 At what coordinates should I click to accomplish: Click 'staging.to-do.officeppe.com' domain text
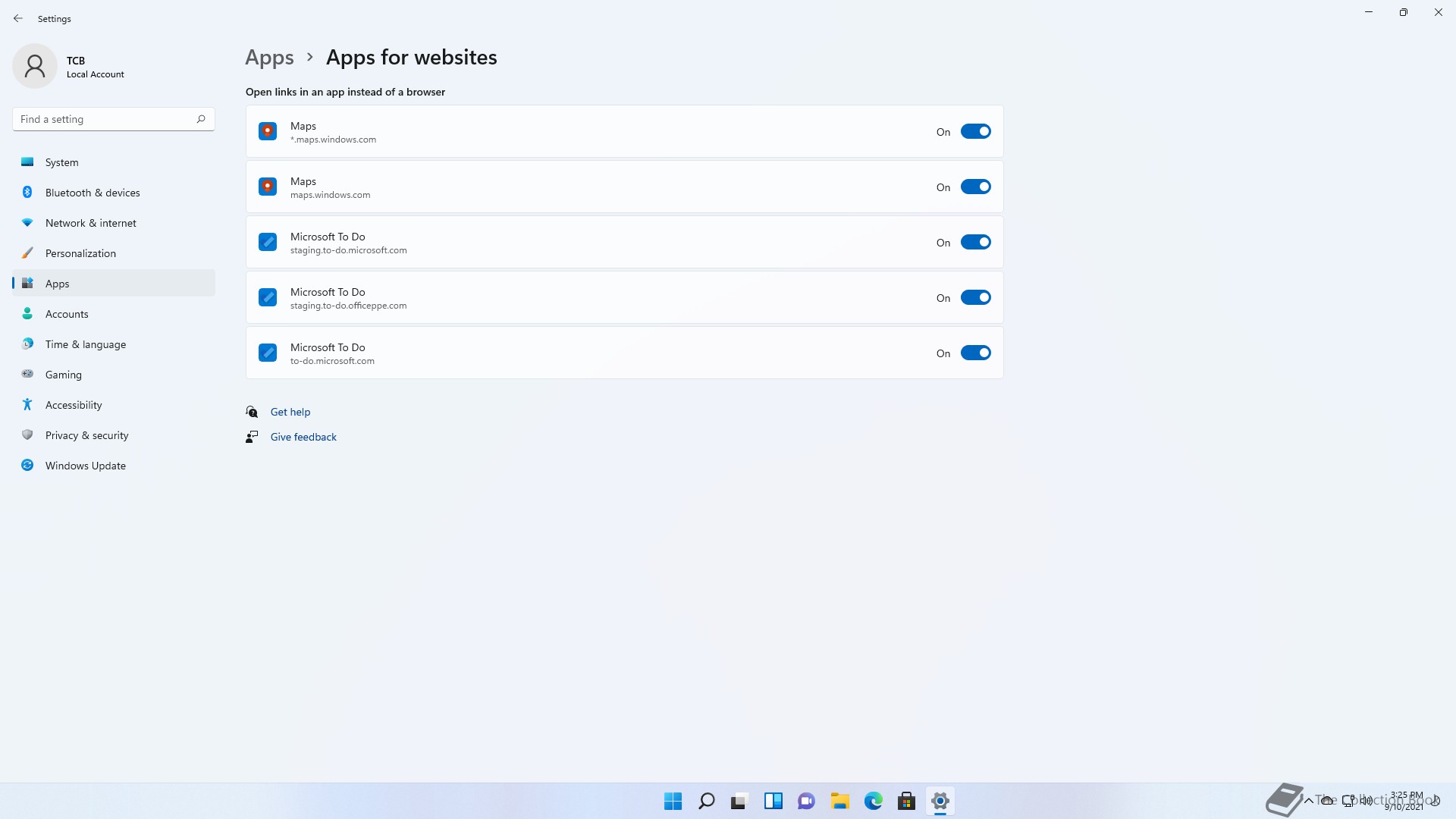coord(348,306)
